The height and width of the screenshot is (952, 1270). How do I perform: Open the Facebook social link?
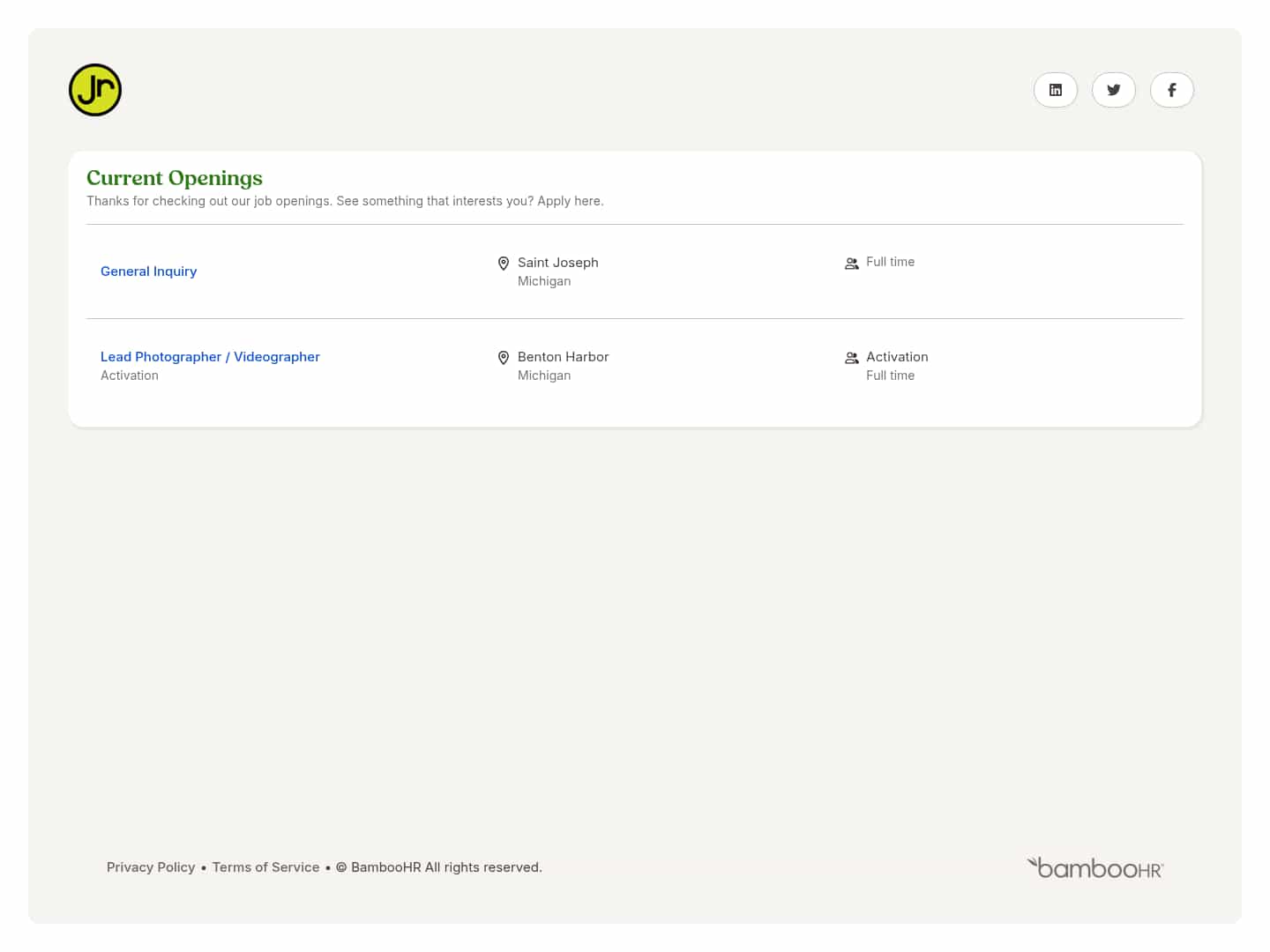(1172, 90)
